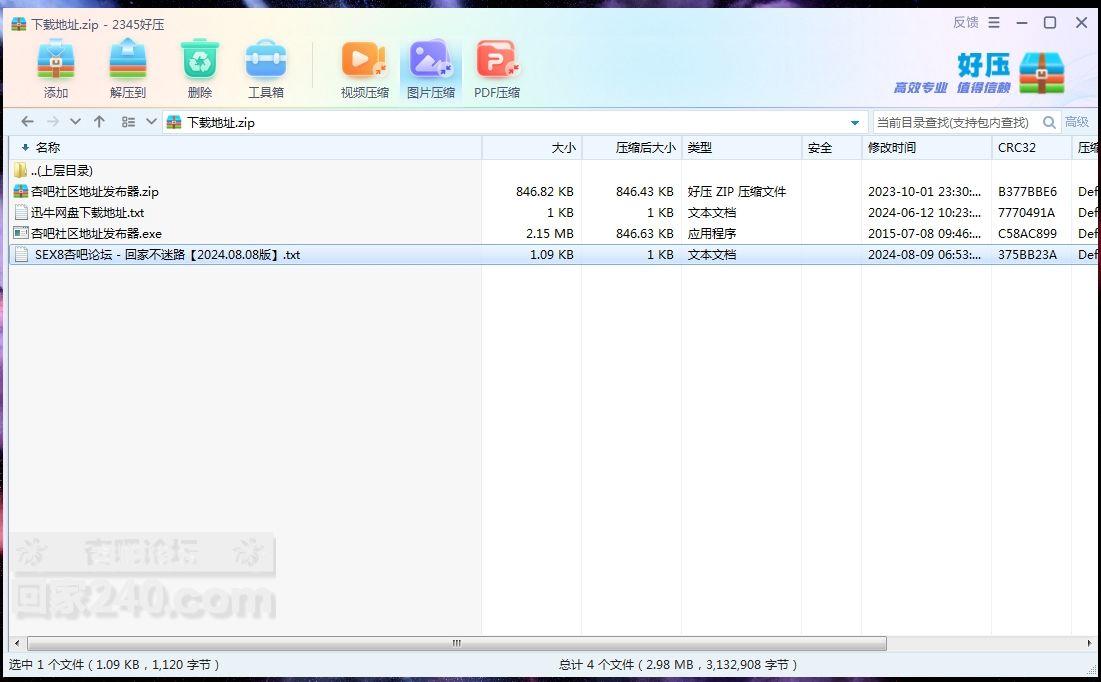Click the 2023-10-01 modified date cell
Image resolution: width=1101 pixels, height=682 pixels.
(x=924, y=191)
